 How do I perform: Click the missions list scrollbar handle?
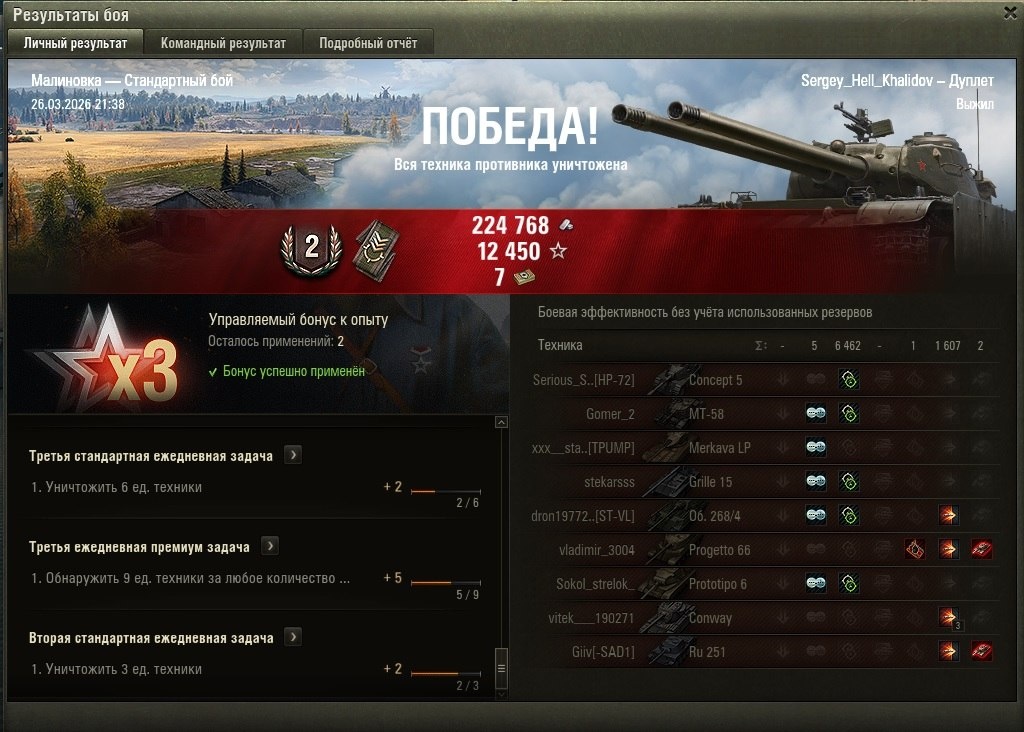(x=501, y=668)
